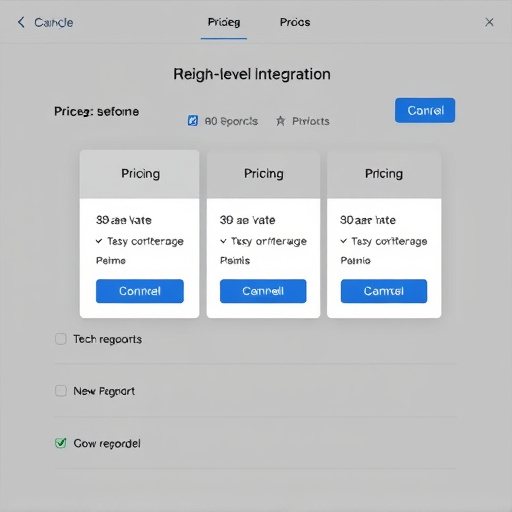Click the Reigh-level integration heading
Image resolution: width=512 pixels, height=512 pixels.
point(252,74)
